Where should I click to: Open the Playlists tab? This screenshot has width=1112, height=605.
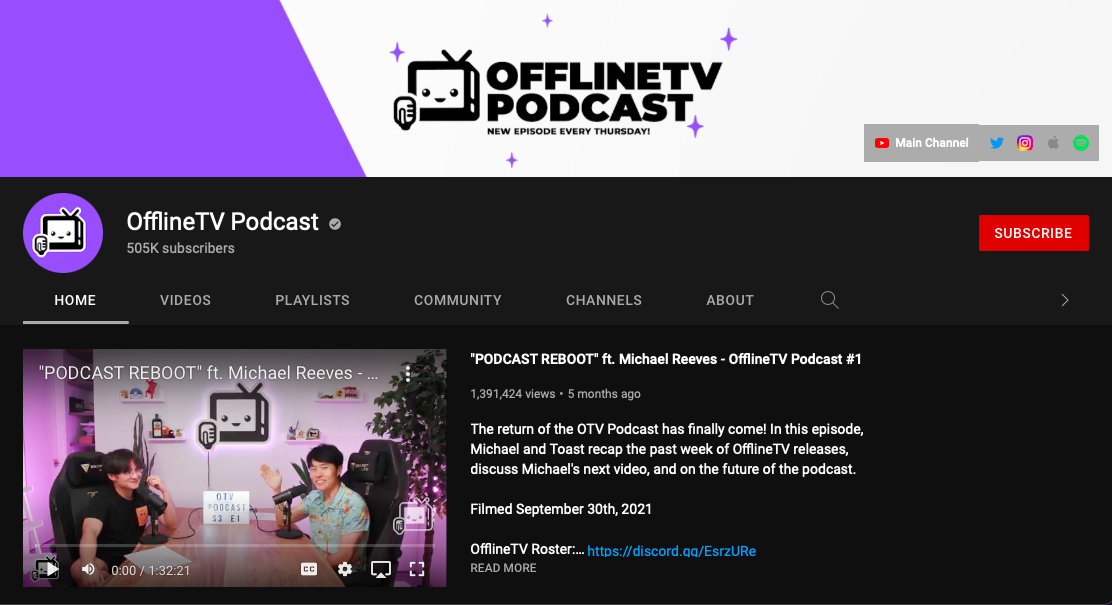point(312,300)
